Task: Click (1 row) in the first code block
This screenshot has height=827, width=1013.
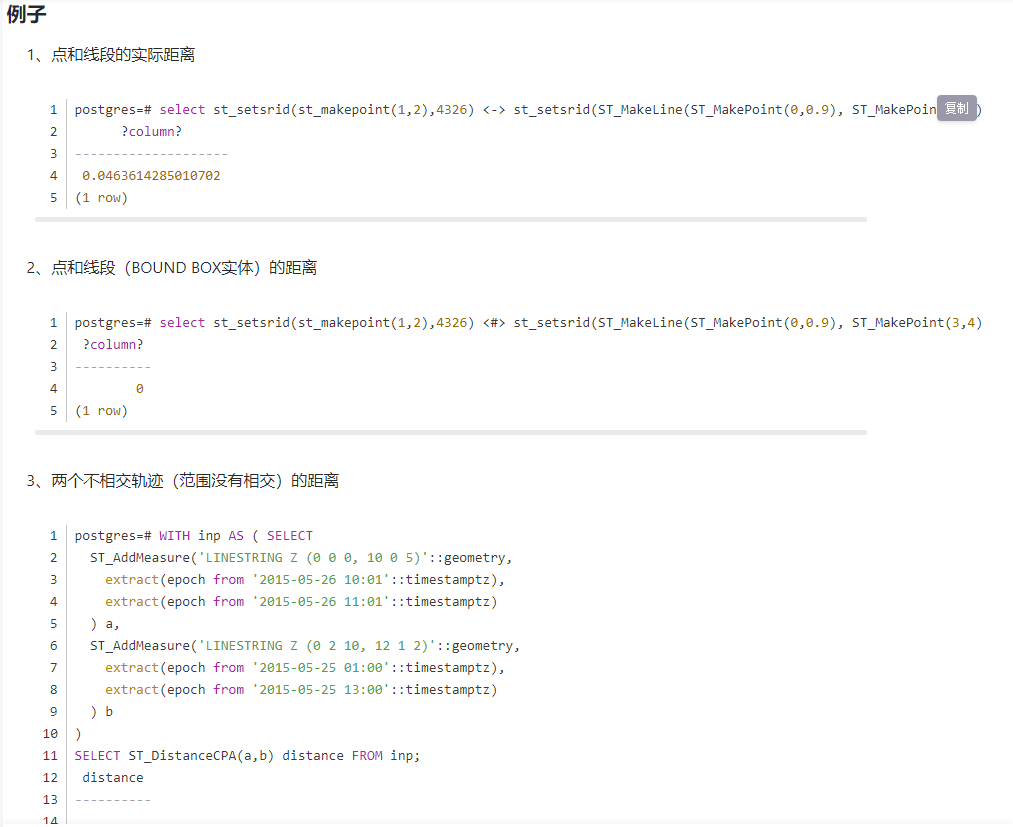Action: (x=101, y=198)
